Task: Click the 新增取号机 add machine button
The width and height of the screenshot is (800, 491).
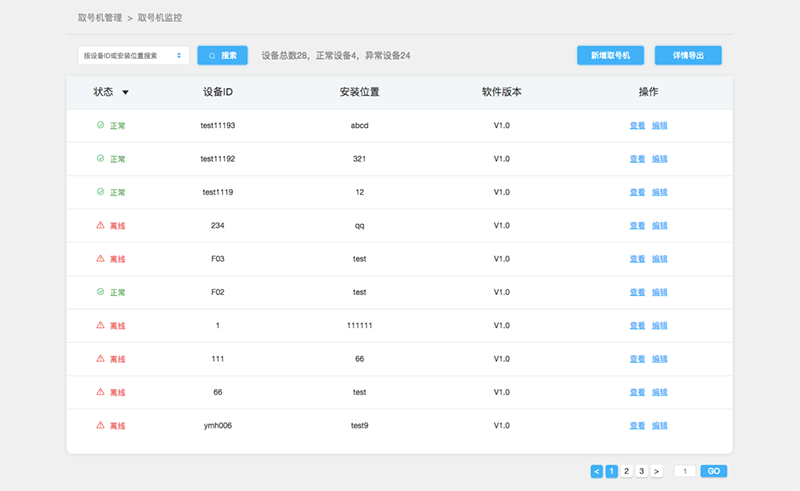Action: [x=610, y=56]
